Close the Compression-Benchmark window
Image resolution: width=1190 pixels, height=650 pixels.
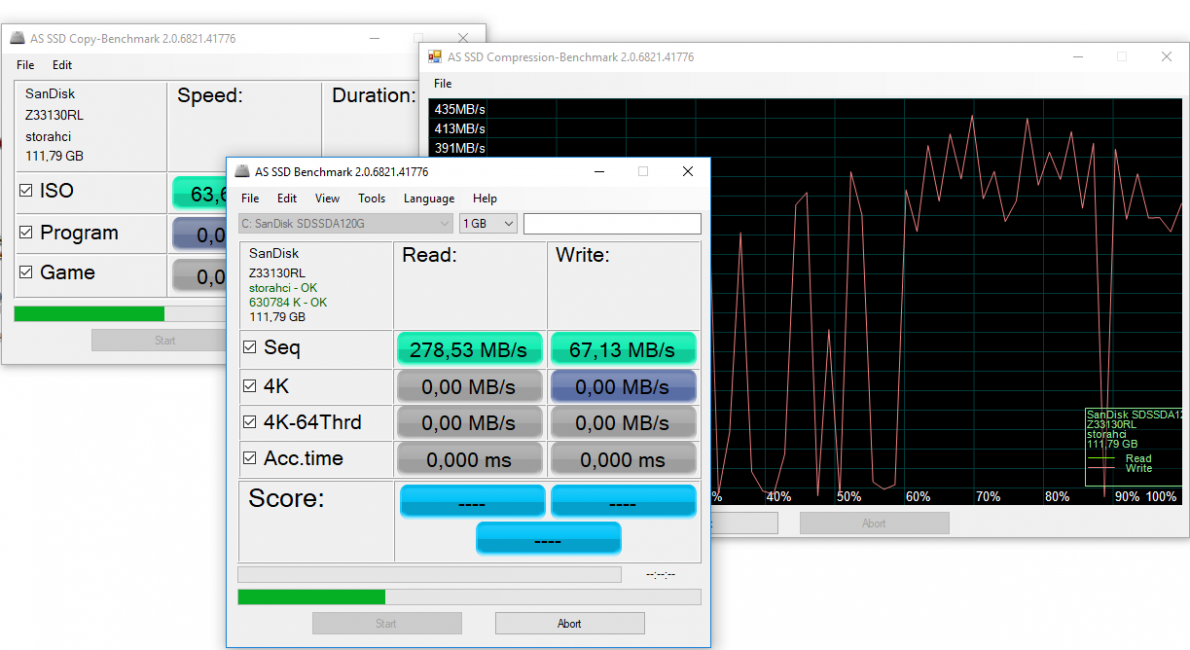pyautogui.click(x=1166, y=57)
